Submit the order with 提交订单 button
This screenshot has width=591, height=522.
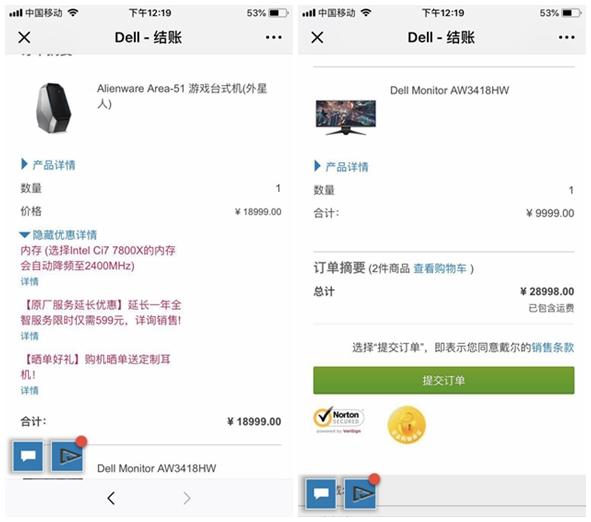coord(444,380)
